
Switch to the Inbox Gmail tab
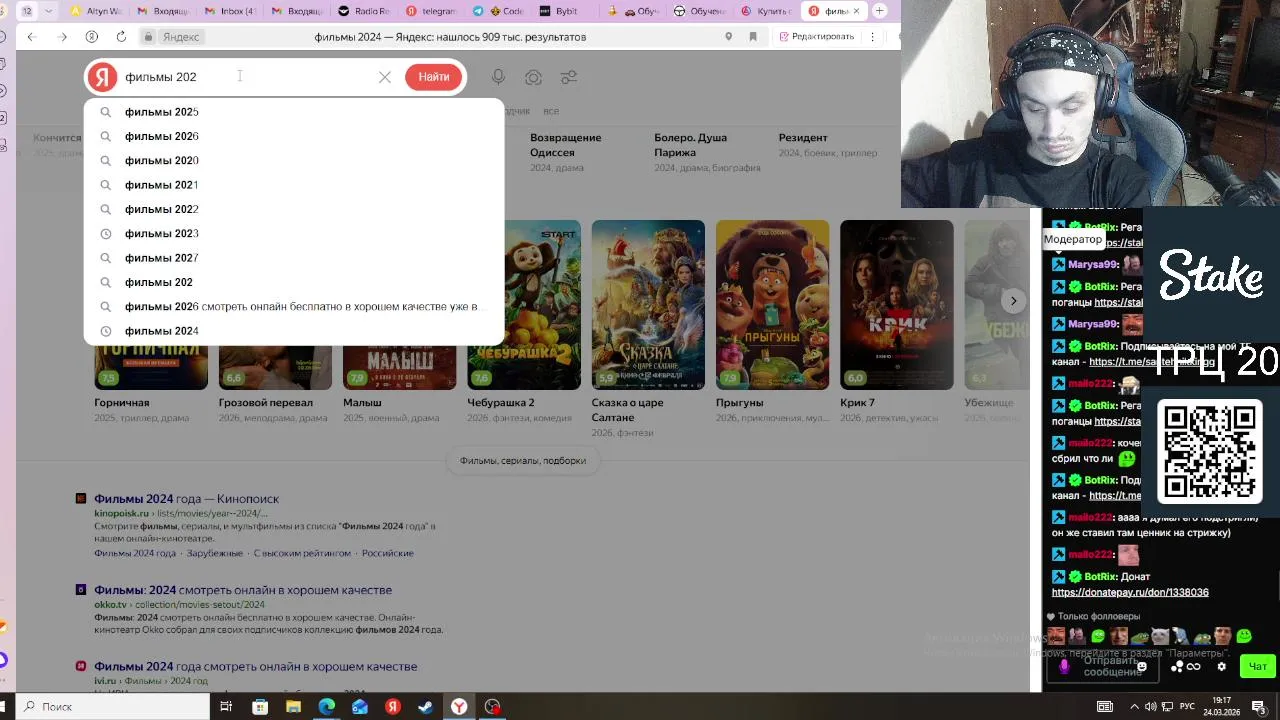point(229,11)
